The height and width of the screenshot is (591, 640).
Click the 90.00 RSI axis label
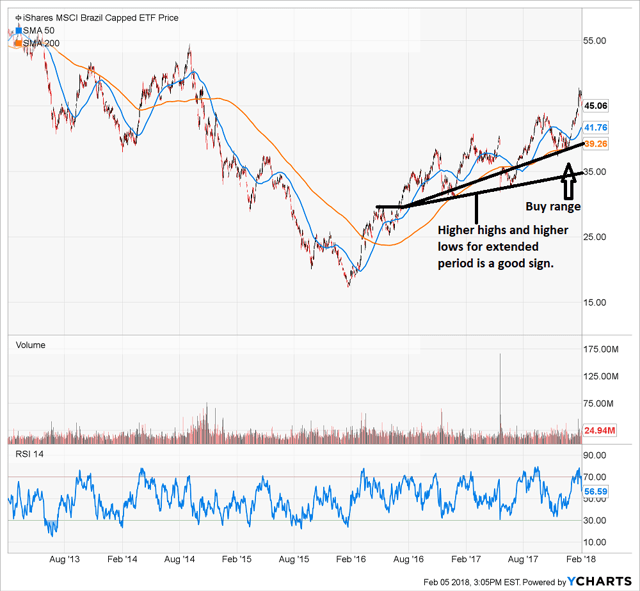pyautogui.click(x=595, y=455)
